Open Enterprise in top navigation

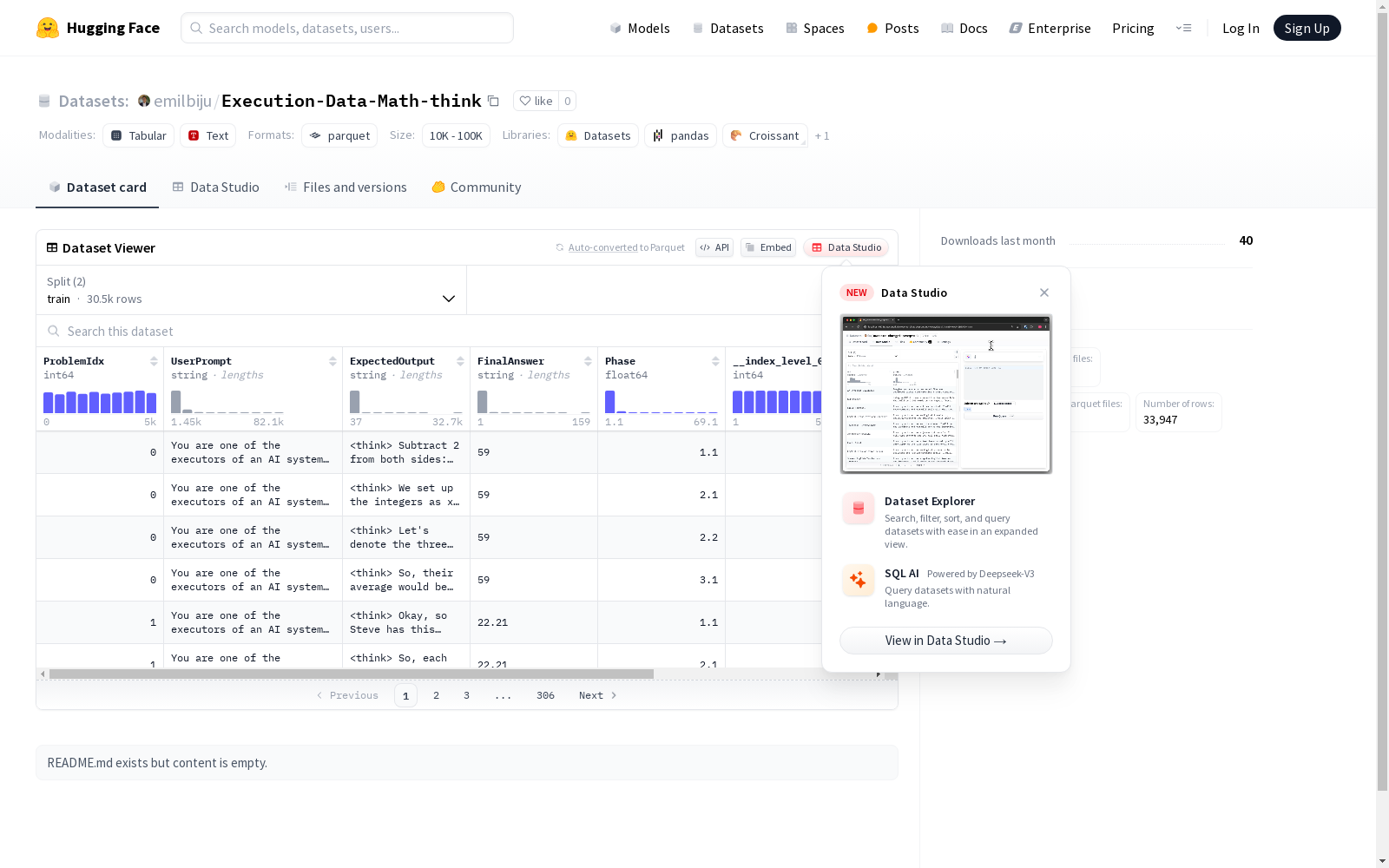[x=1050, y=28]
